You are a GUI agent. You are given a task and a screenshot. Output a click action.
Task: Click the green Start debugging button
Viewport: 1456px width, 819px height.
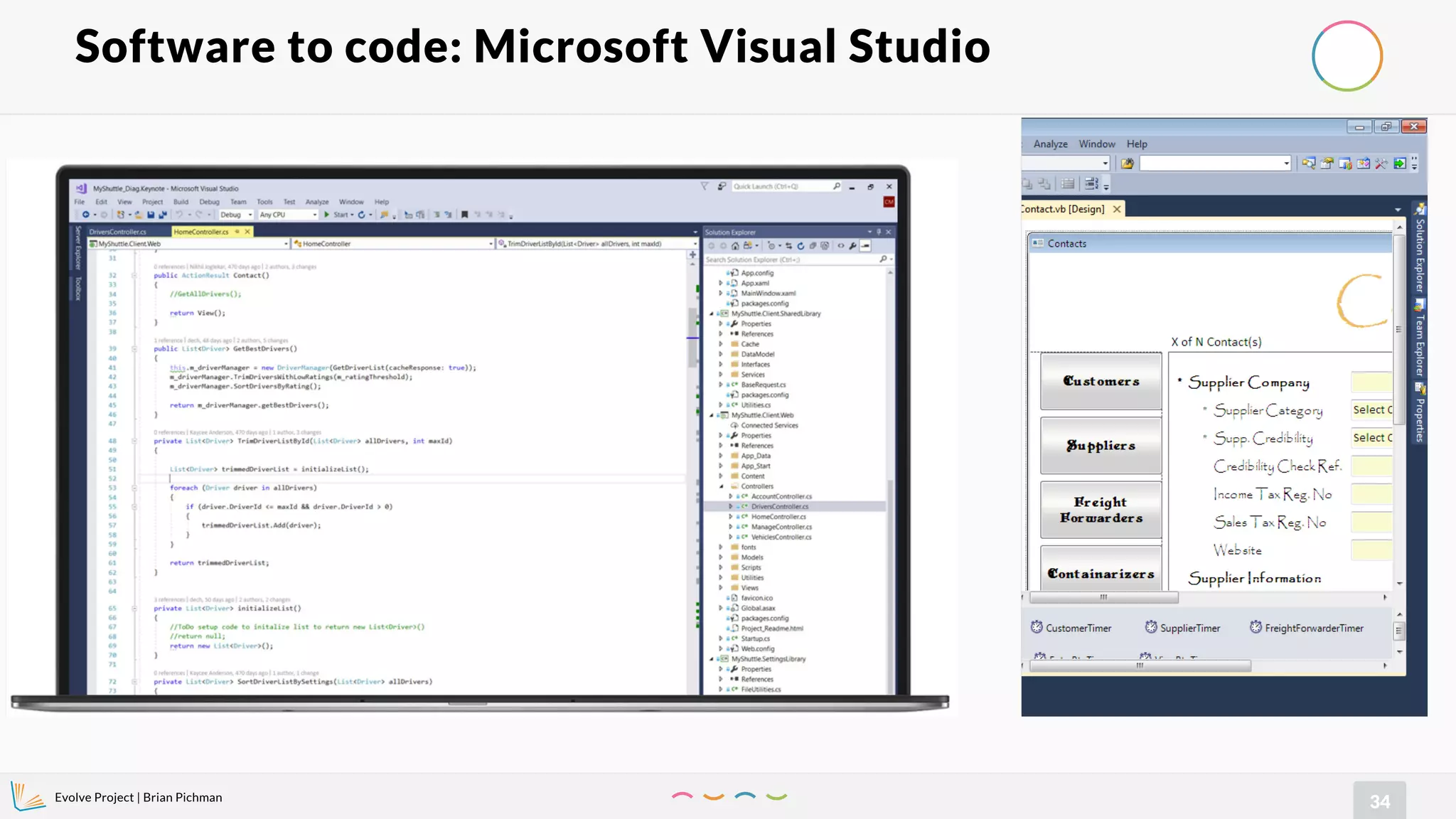(x=327, y=215)
